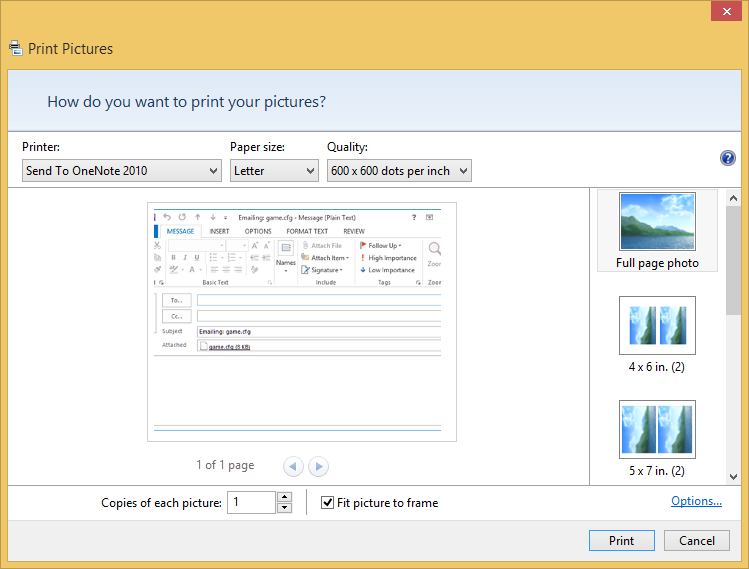The image size is (749, 569).
Task: Choose the 4 x 6 in. (2) layout
Action: tap(657, 334)
